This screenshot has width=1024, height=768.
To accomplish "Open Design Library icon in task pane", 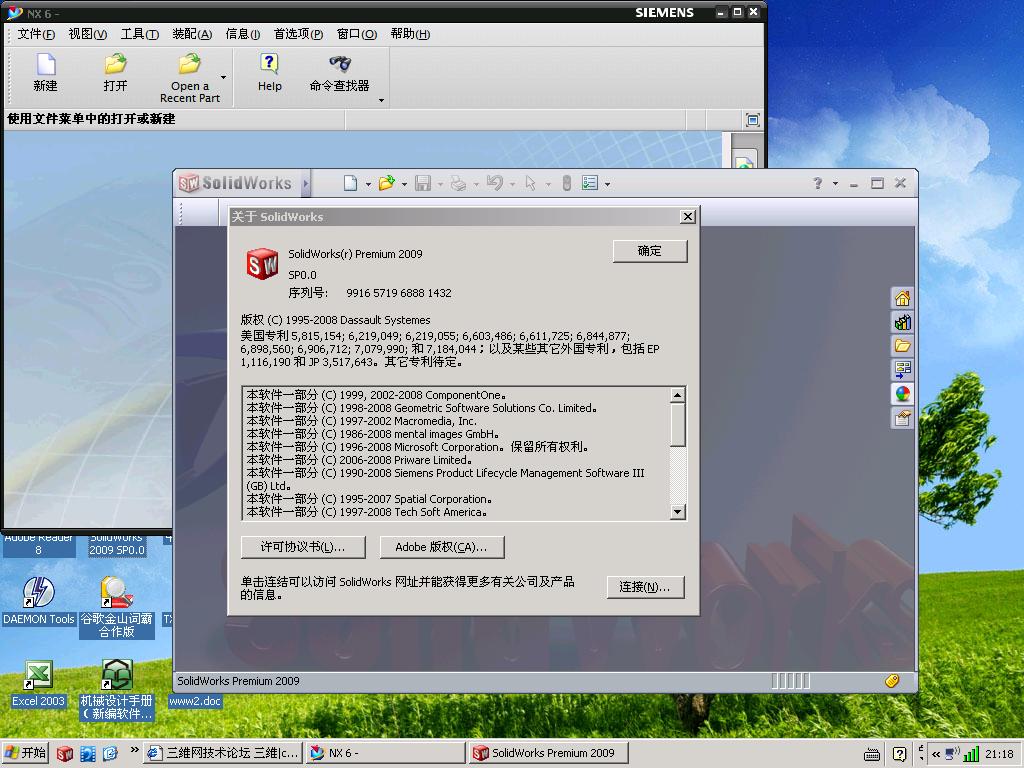I will (x=903, y=322).
